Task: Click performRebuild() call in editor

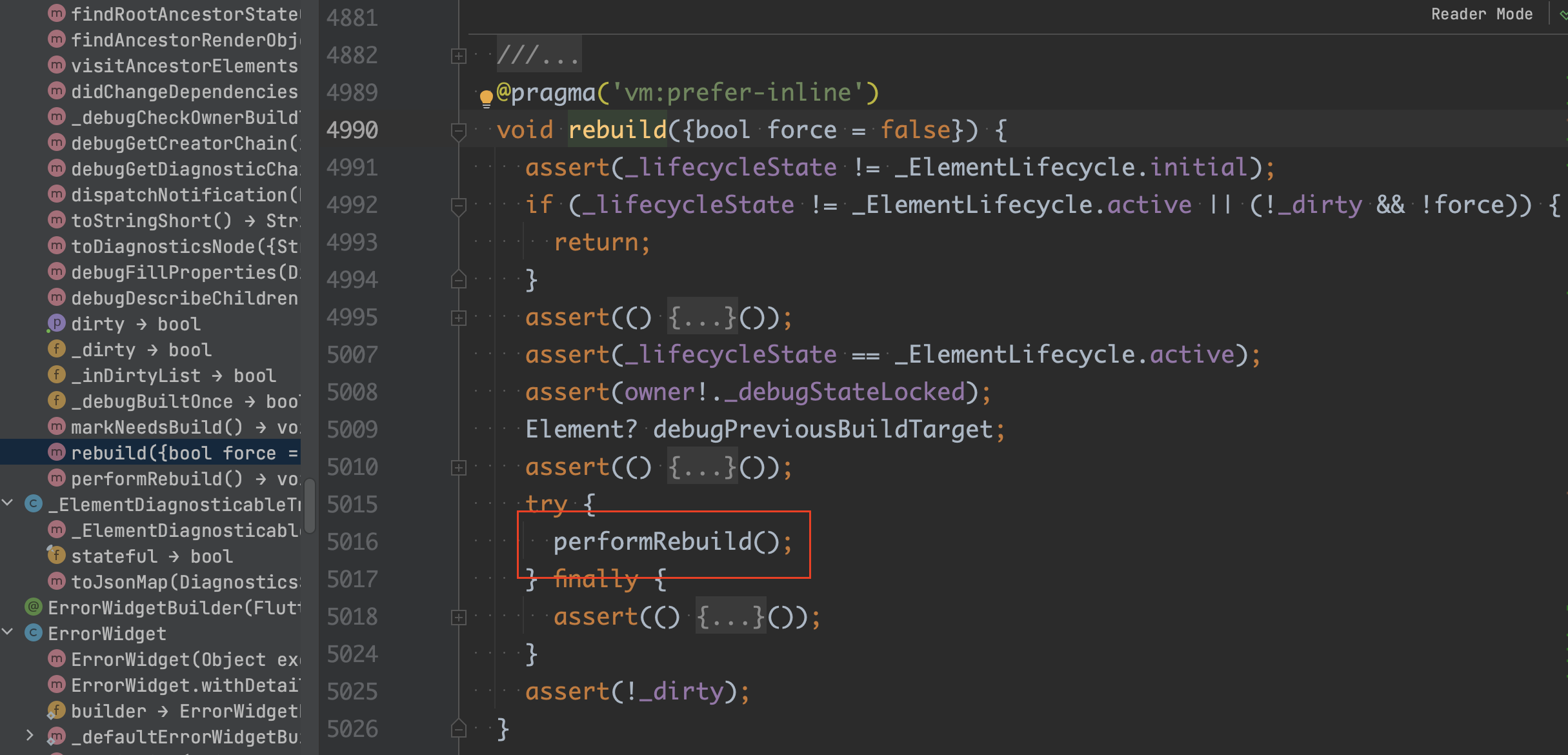Action: (x=673, y=542)
